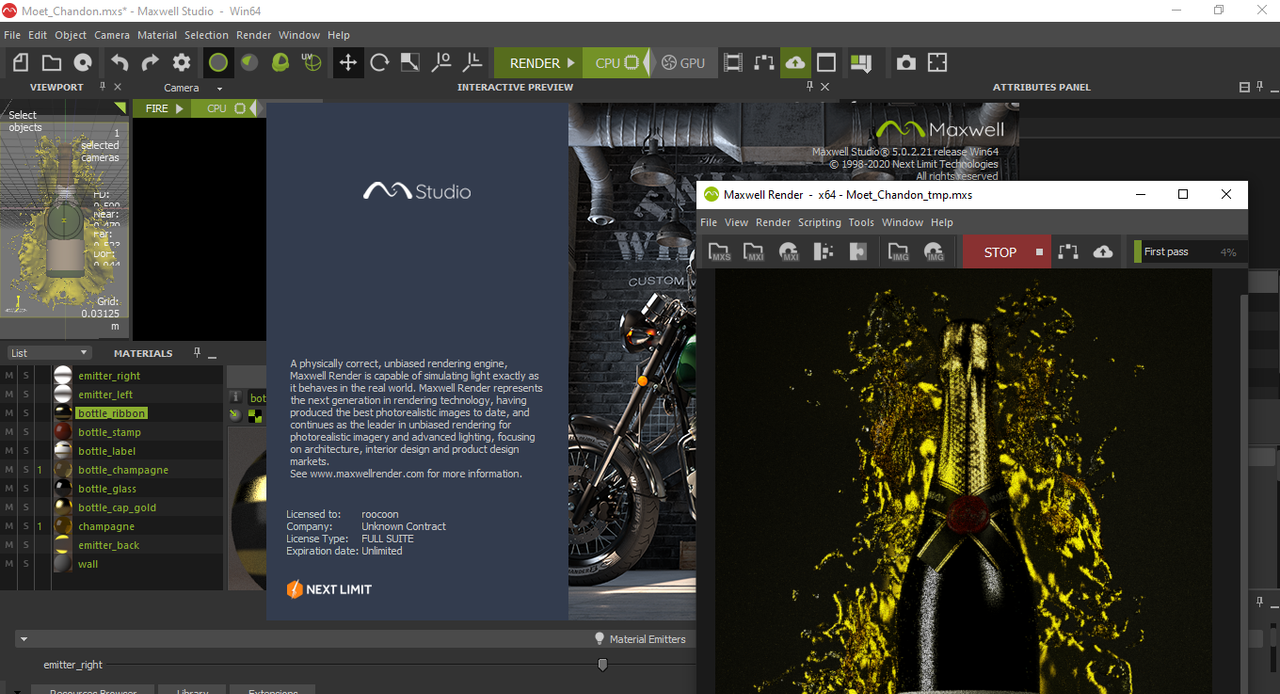Click the camera snapshot icon in Studio toolbar

pos(906,63)
